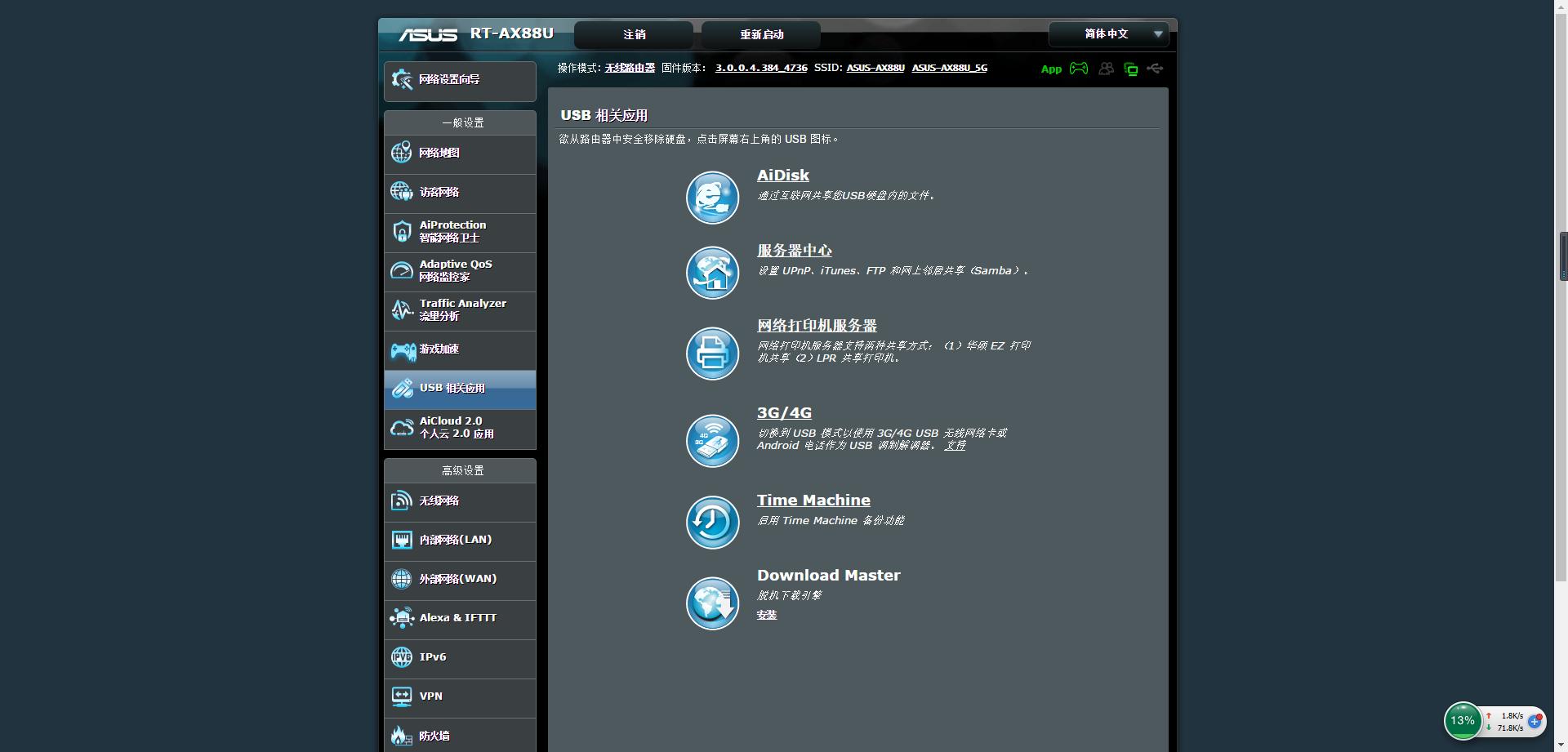This screenshot has height=752, width=1568.
Task: Click the 注销 logout button
Action: [634, 34]
